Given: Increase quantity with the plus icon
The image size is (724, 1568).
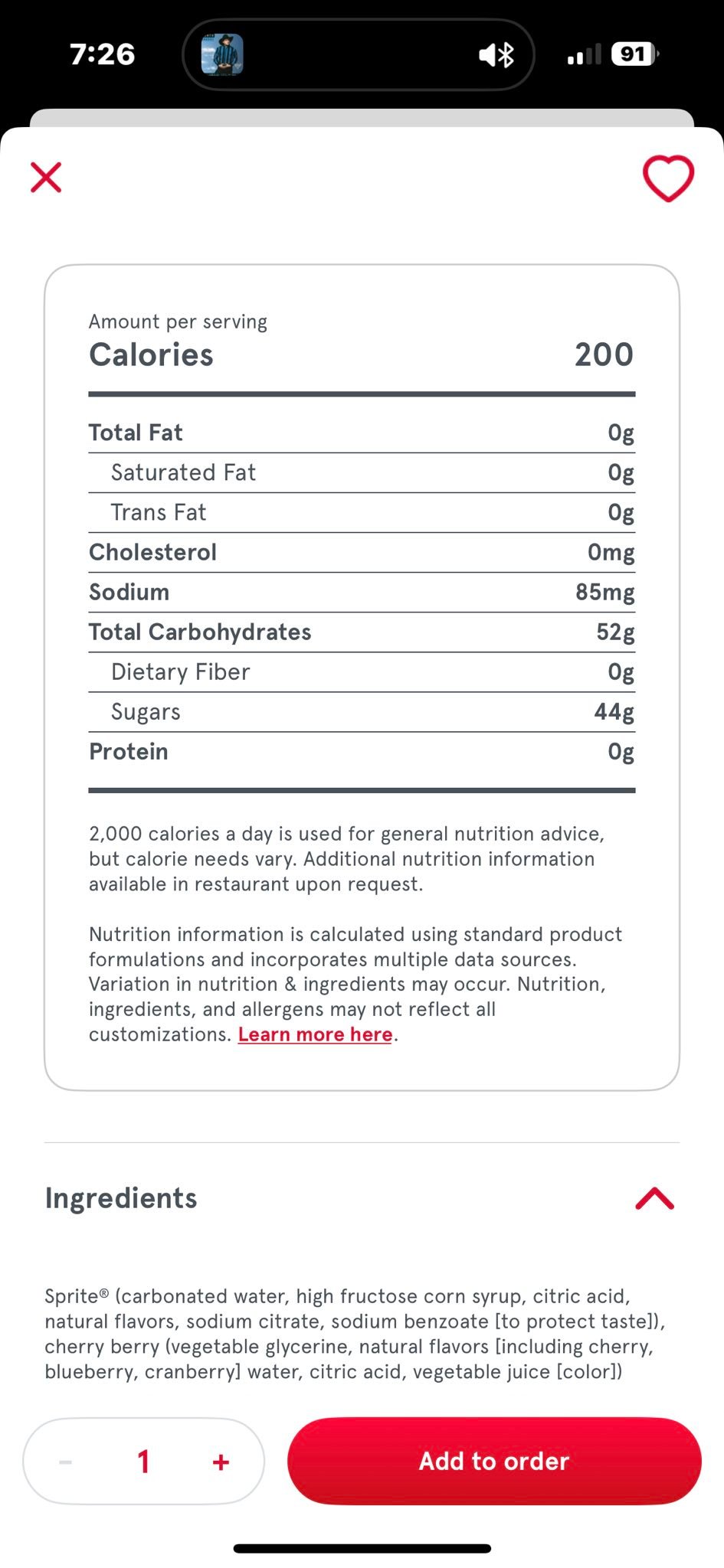Looking at the screenshot, I should click(x=221, y=1462).
